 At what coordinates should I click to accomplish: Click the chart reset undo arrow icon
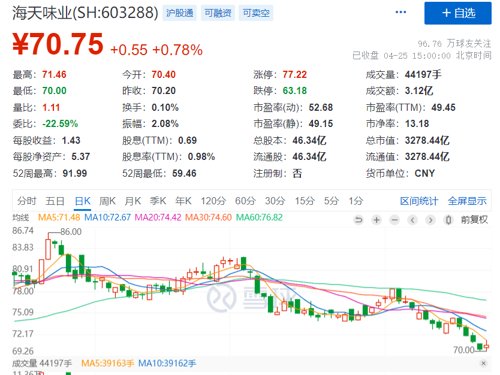tap(358, 220)
